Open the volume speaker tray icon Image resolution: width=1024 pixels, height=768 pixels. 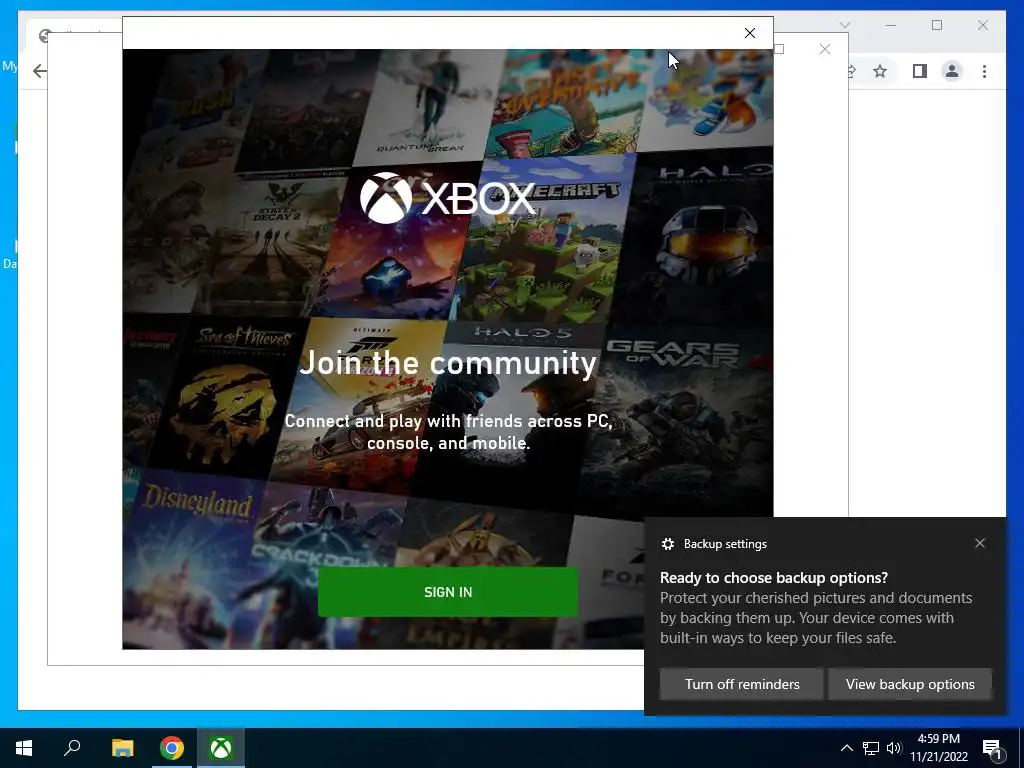[894, 748]
